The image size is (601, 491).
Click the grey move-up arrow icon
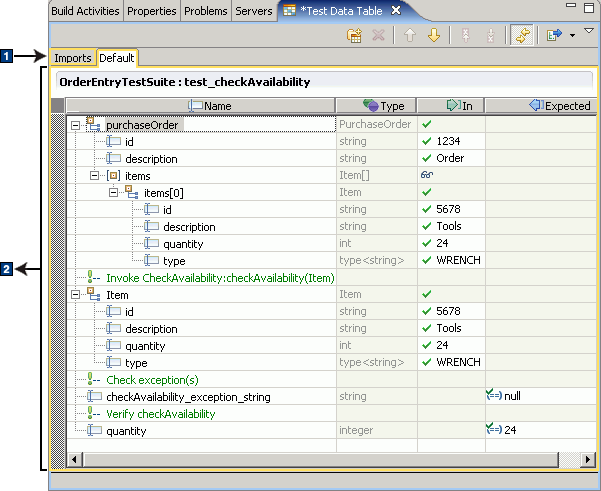click(x=410, y=35)
